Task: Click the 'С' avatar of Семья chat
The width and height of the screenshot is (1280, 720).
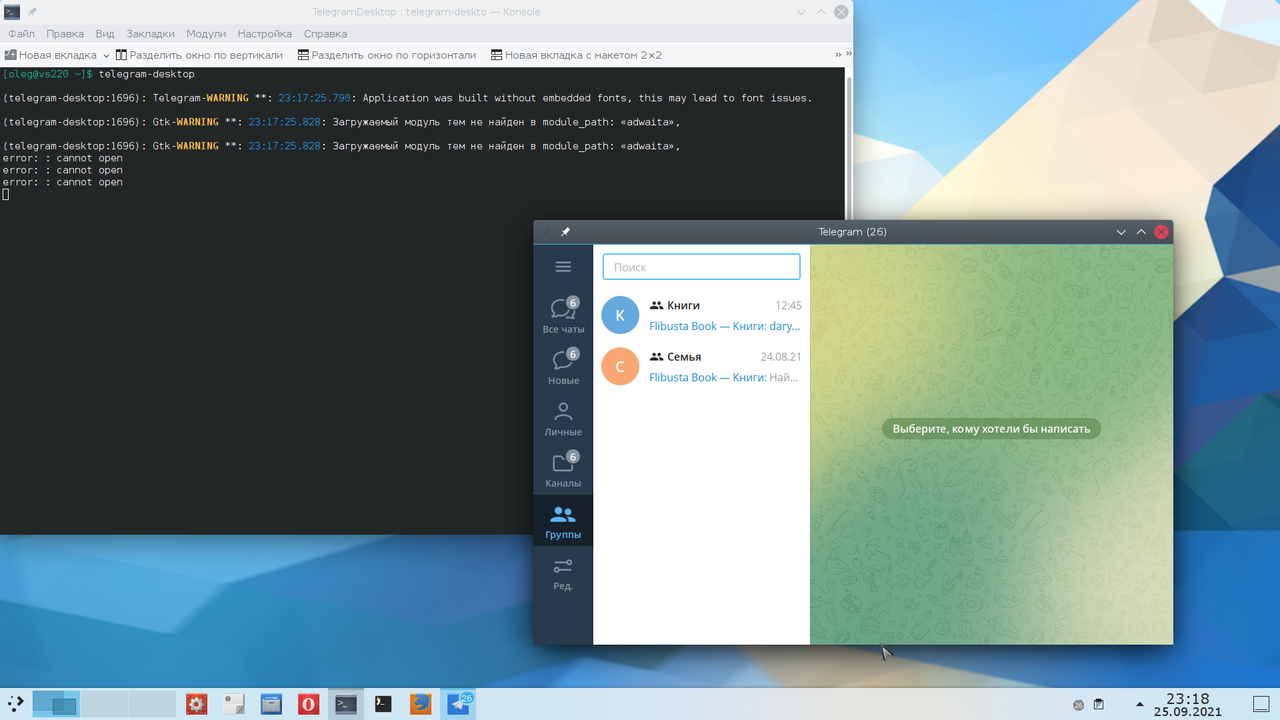Action: pyautogui.click(x=620, y=366)
